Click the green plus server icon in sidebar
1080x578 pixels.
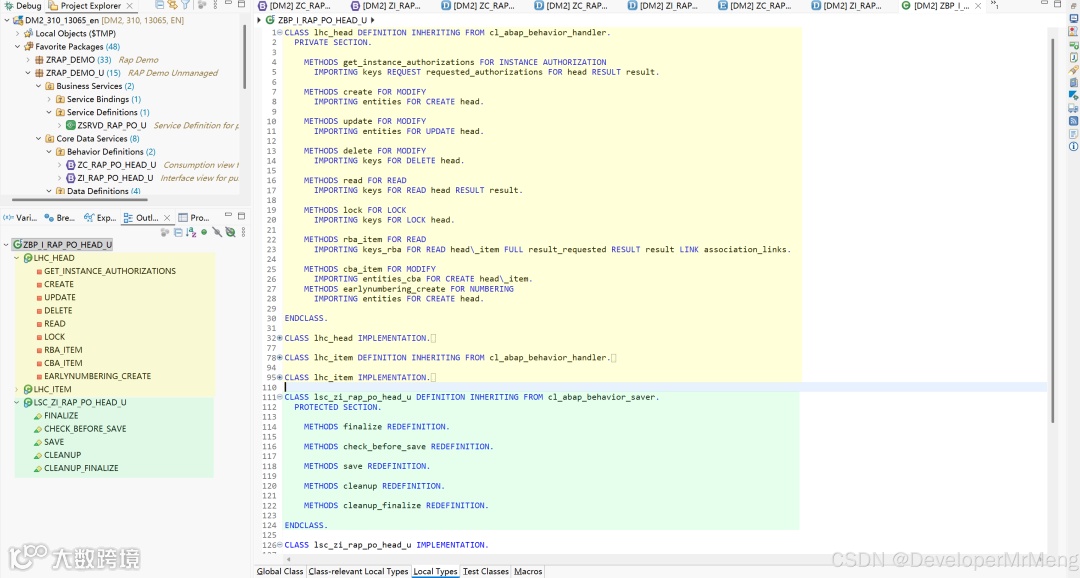[x=1073, y=45]
